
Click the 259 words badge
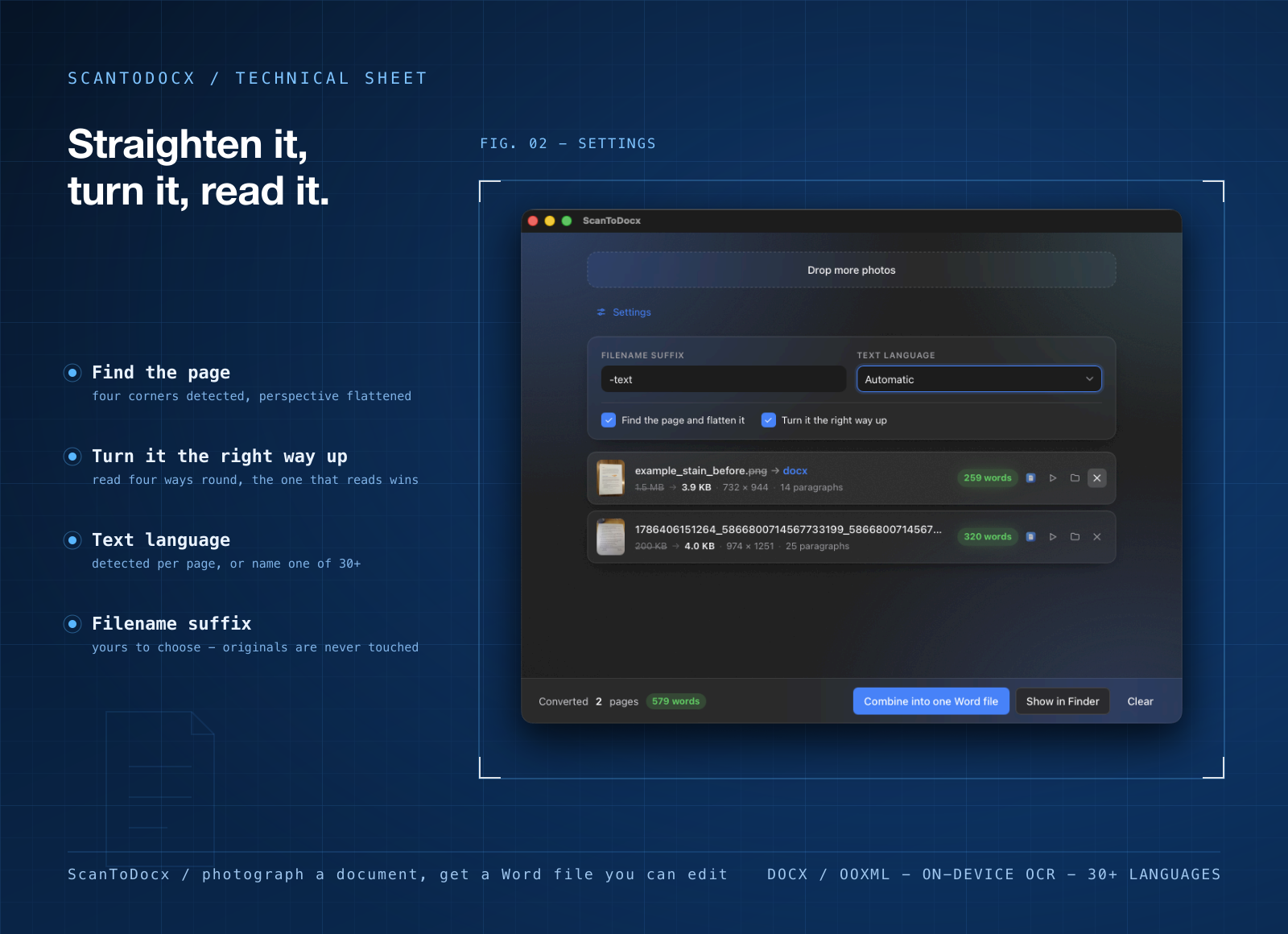[x=988, y=478]
